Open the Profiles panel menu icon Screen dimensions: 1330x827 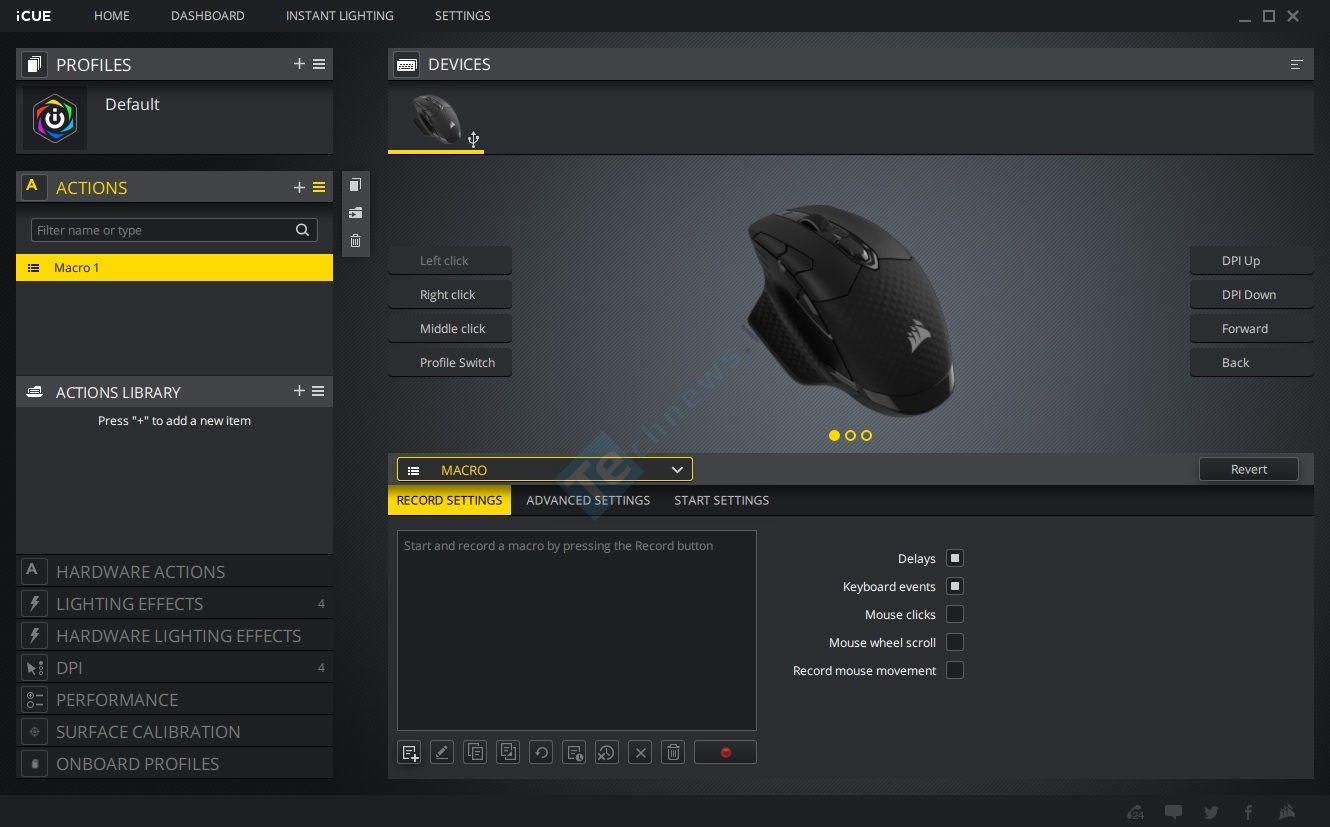point(319,64)
